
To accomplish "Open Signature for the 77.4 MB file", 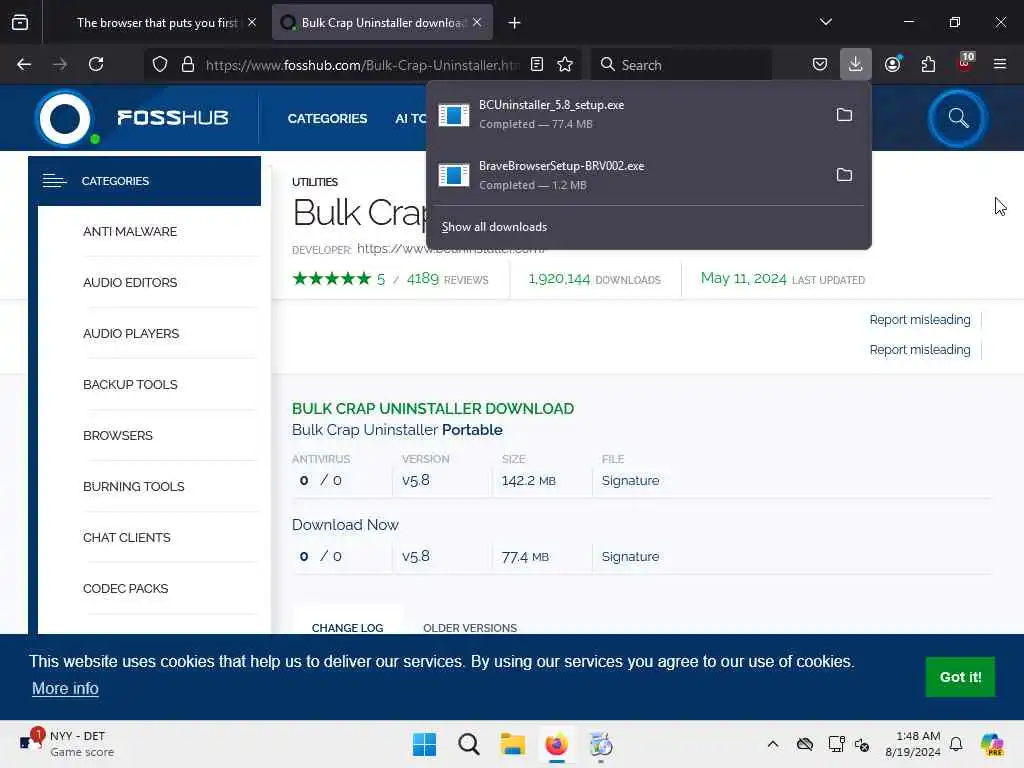I will tap(630, 556).
